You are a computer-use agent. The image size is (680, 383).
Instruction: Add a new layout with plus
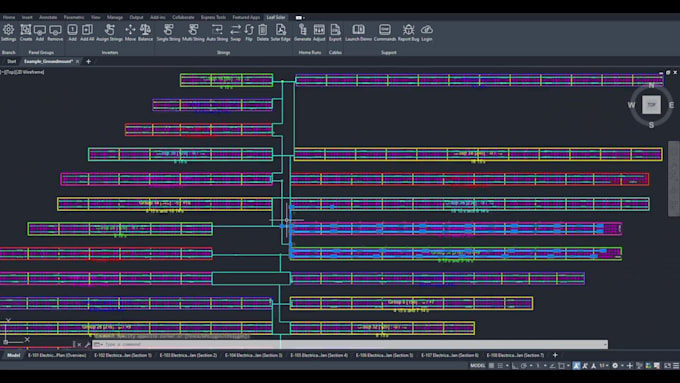555,355
